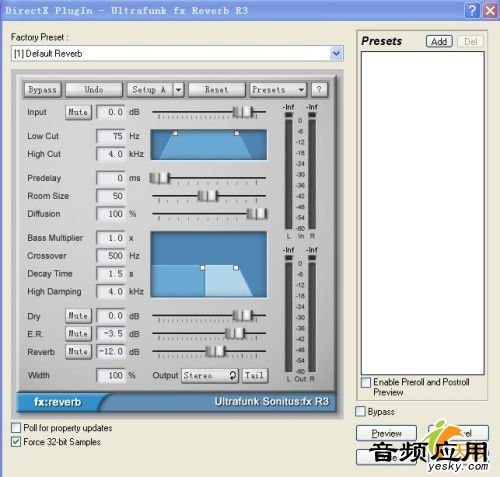The width and height of the screenshot is (500, 477).
Task: Mute the Reverb signal
Action: (78, 352)
